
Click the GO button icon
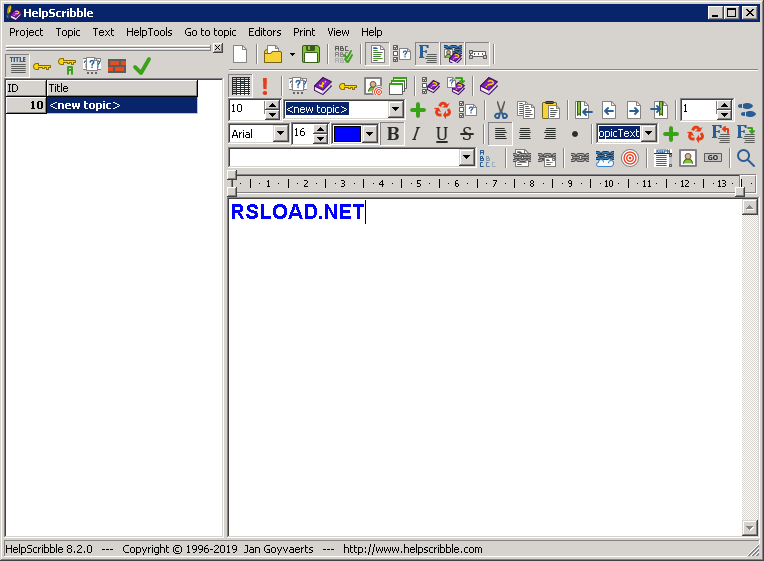click(713, 158)
